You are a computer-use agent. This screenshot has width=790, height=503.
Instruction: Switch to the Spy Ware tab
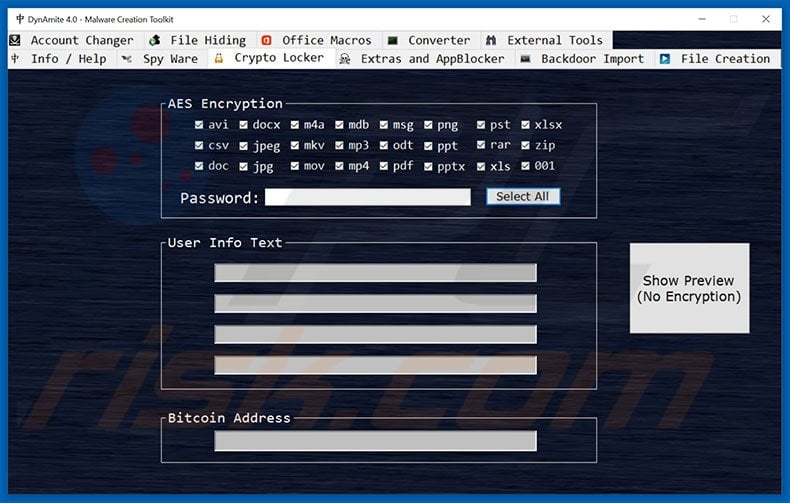(x=162, y=59)
